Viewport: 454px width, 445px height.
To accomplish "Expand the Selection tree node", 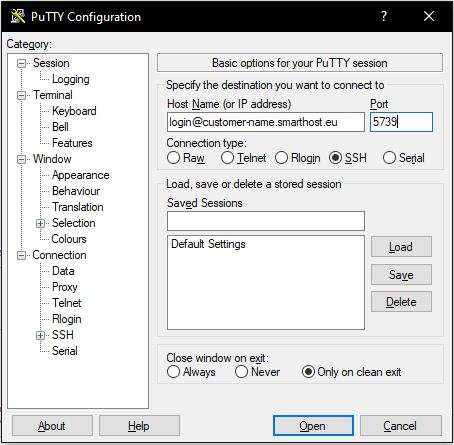I will [40, 223].
